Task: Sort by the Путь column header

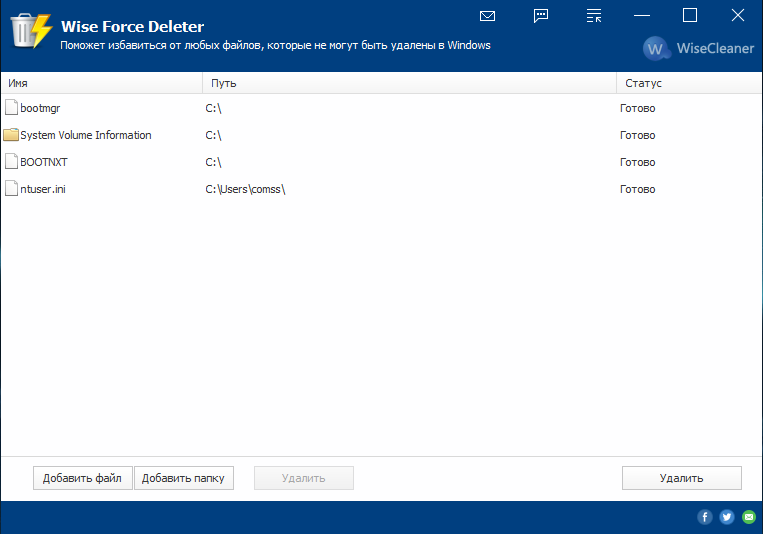Action: [x=409, y=83]
